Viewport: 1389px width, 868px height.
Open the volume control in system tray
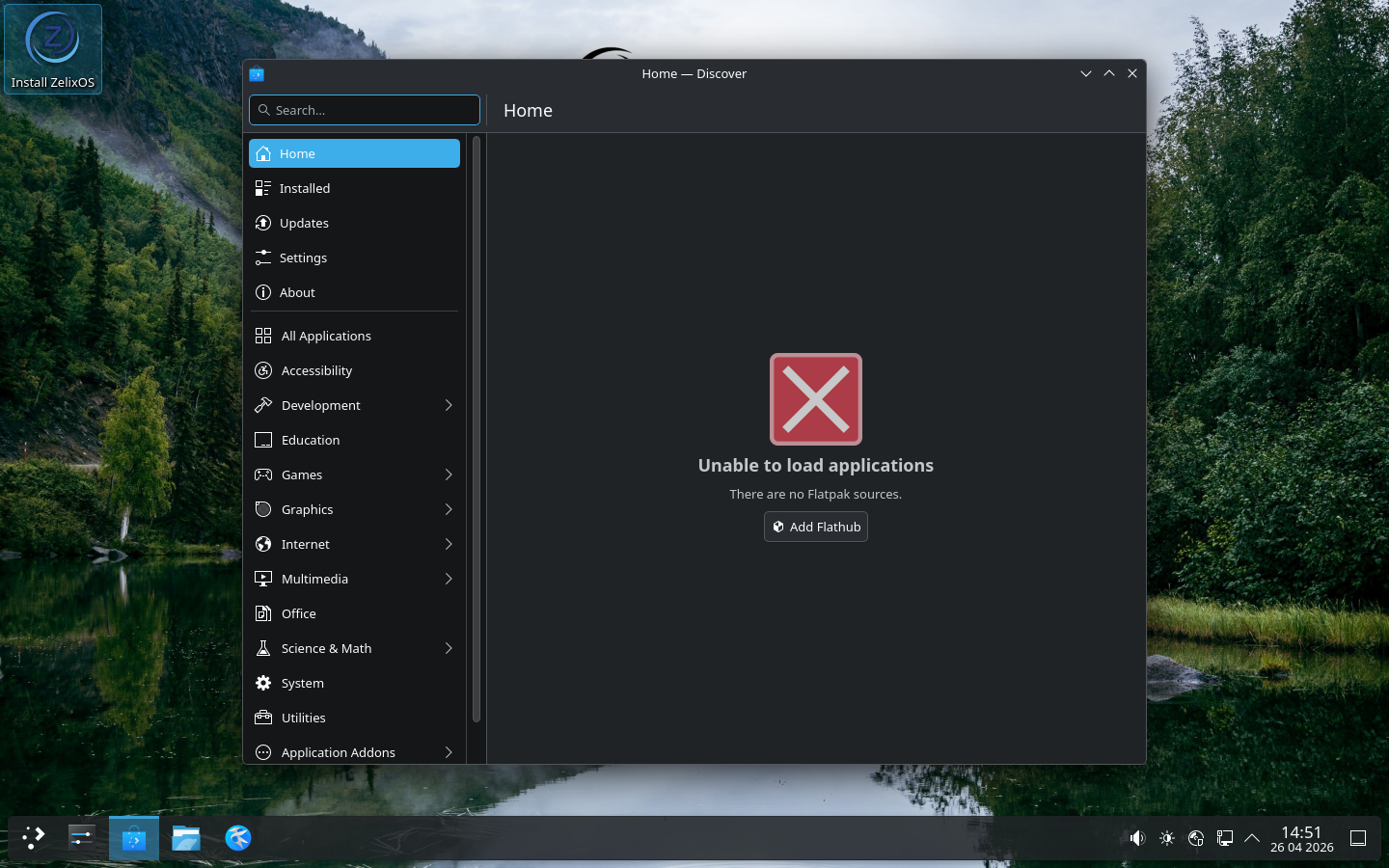(x=1137, y=838)
